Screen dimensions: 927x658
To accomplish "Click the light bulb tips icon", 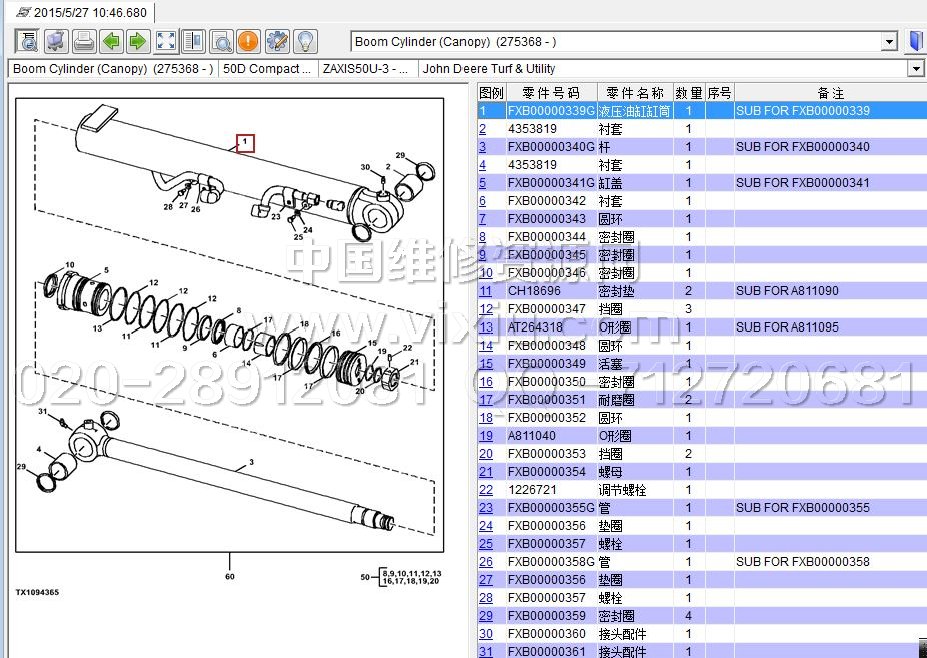I will point(304,41).
